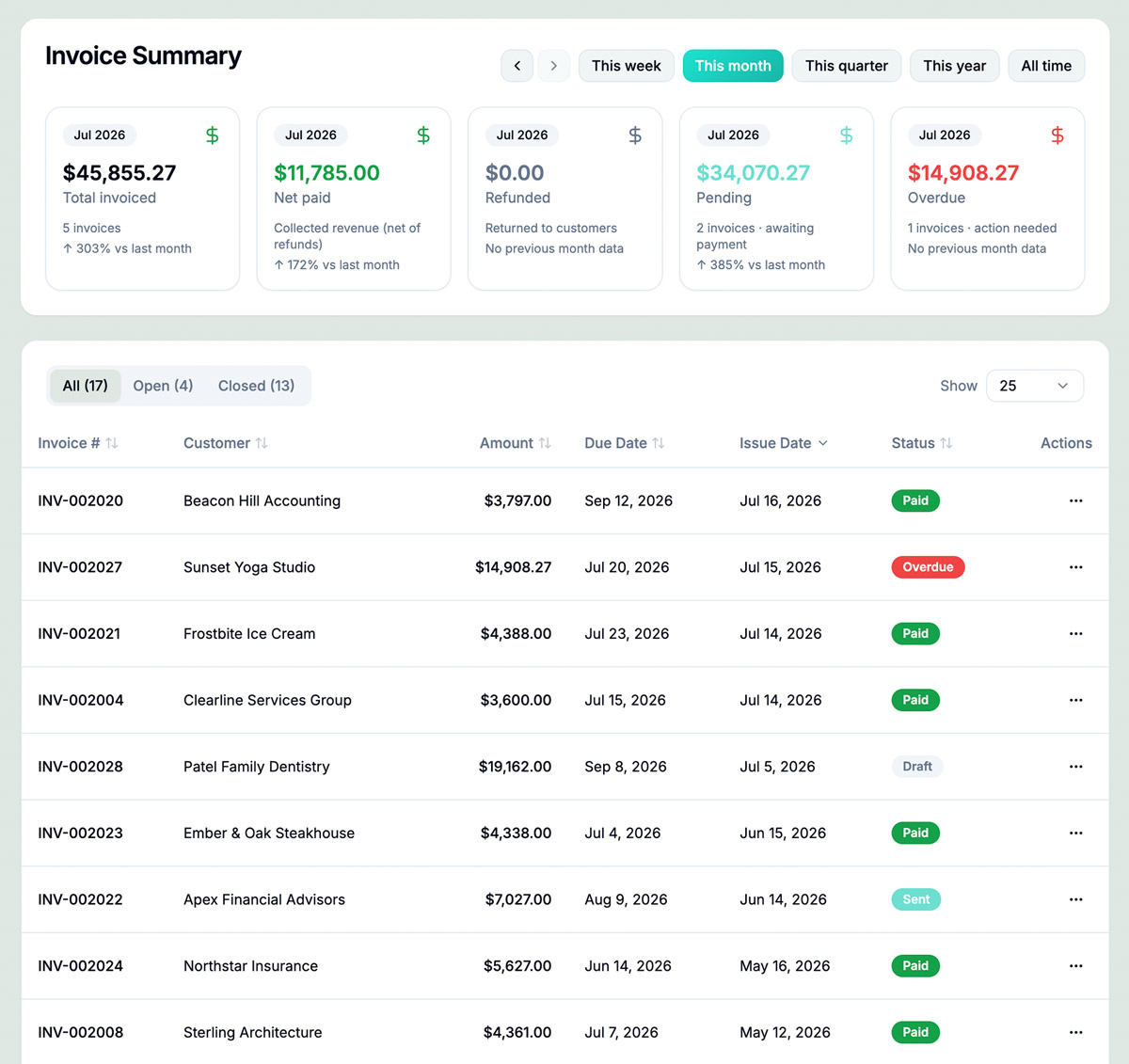The width and height of the screenshot is (1129, 1064).
Task: Open the actions menu for INV-002020
Action: point(1075,500)
